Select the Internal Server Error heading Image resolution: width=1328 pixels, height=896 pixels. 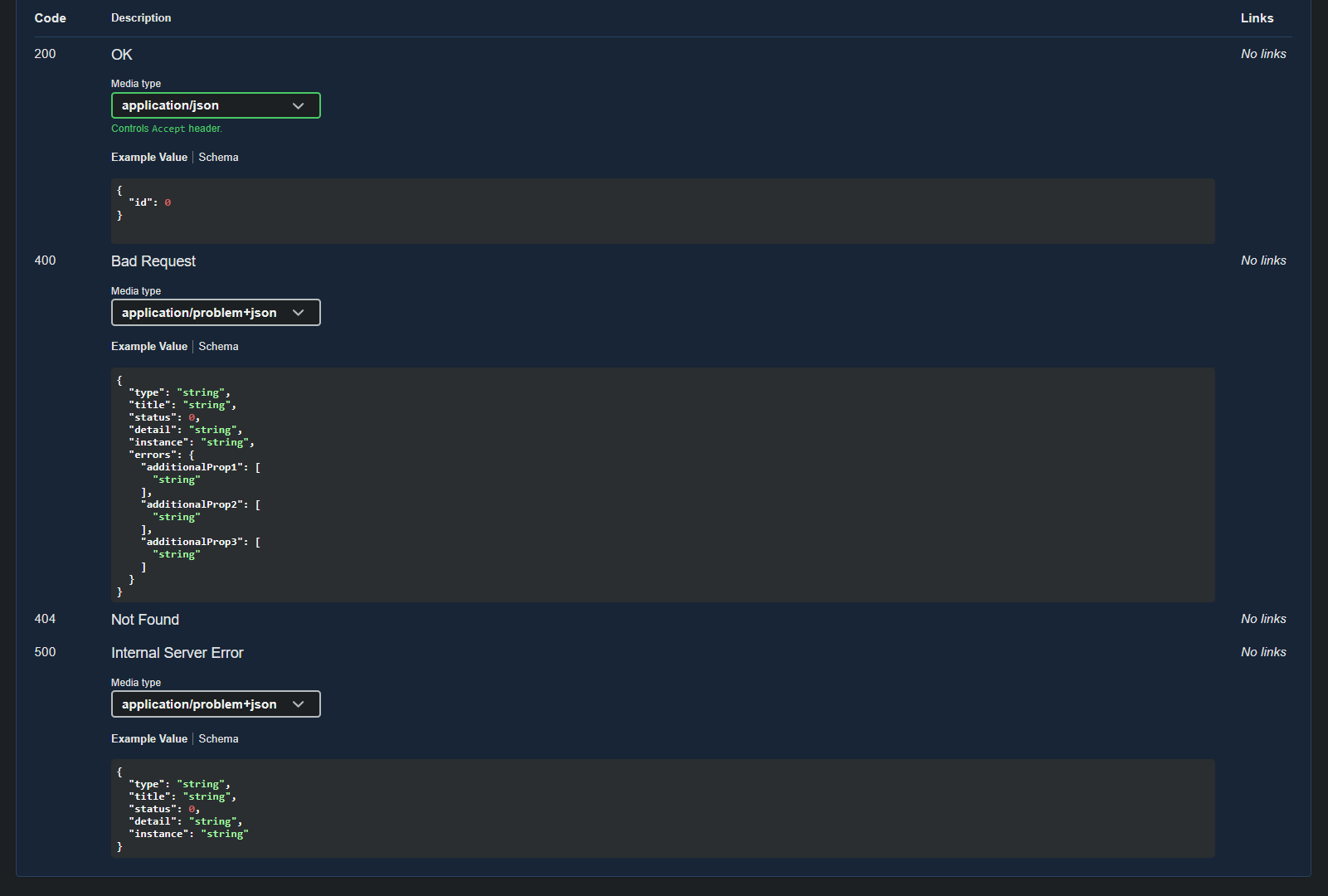[x=177, y=653]
